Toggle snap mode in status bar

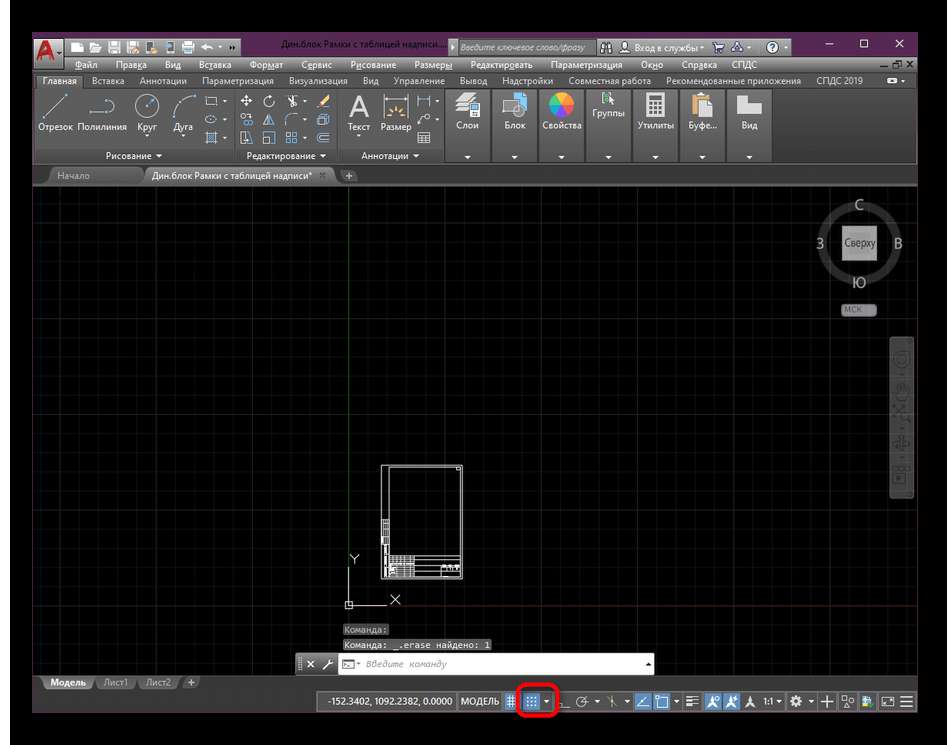(x=532, y=702)
